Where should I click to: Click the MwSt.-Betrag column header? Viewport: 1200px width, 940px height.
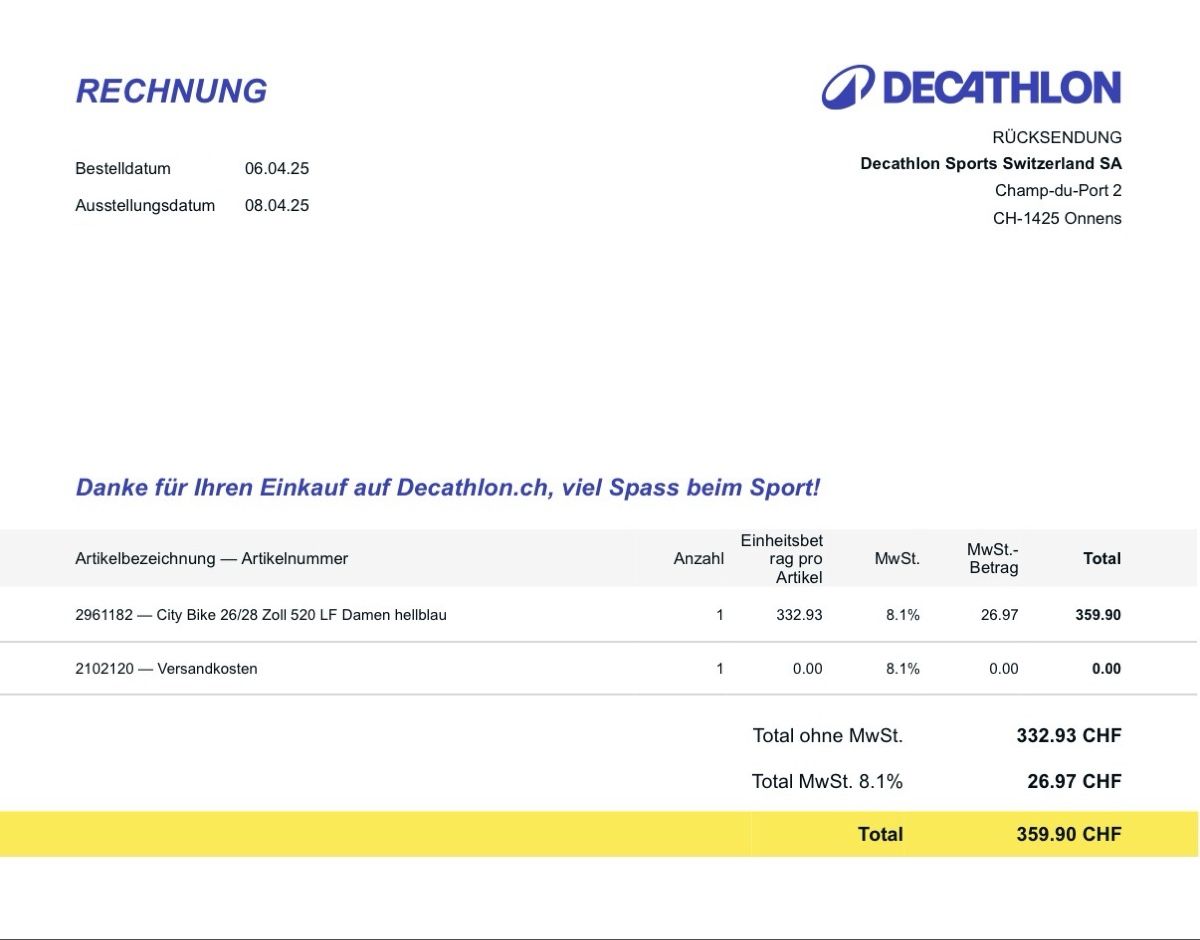pos(993,558)
